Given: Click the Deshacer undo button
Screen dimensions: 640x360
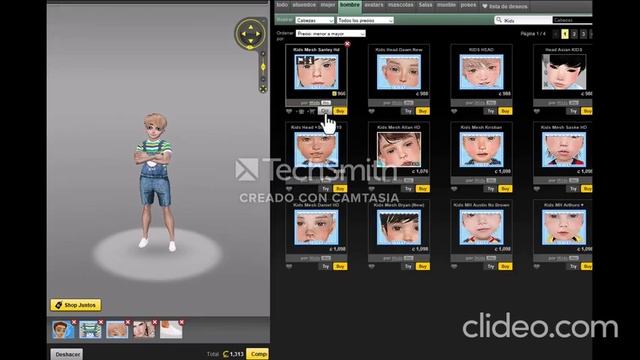Looking at the screenshot, I should tap(67, 354).
